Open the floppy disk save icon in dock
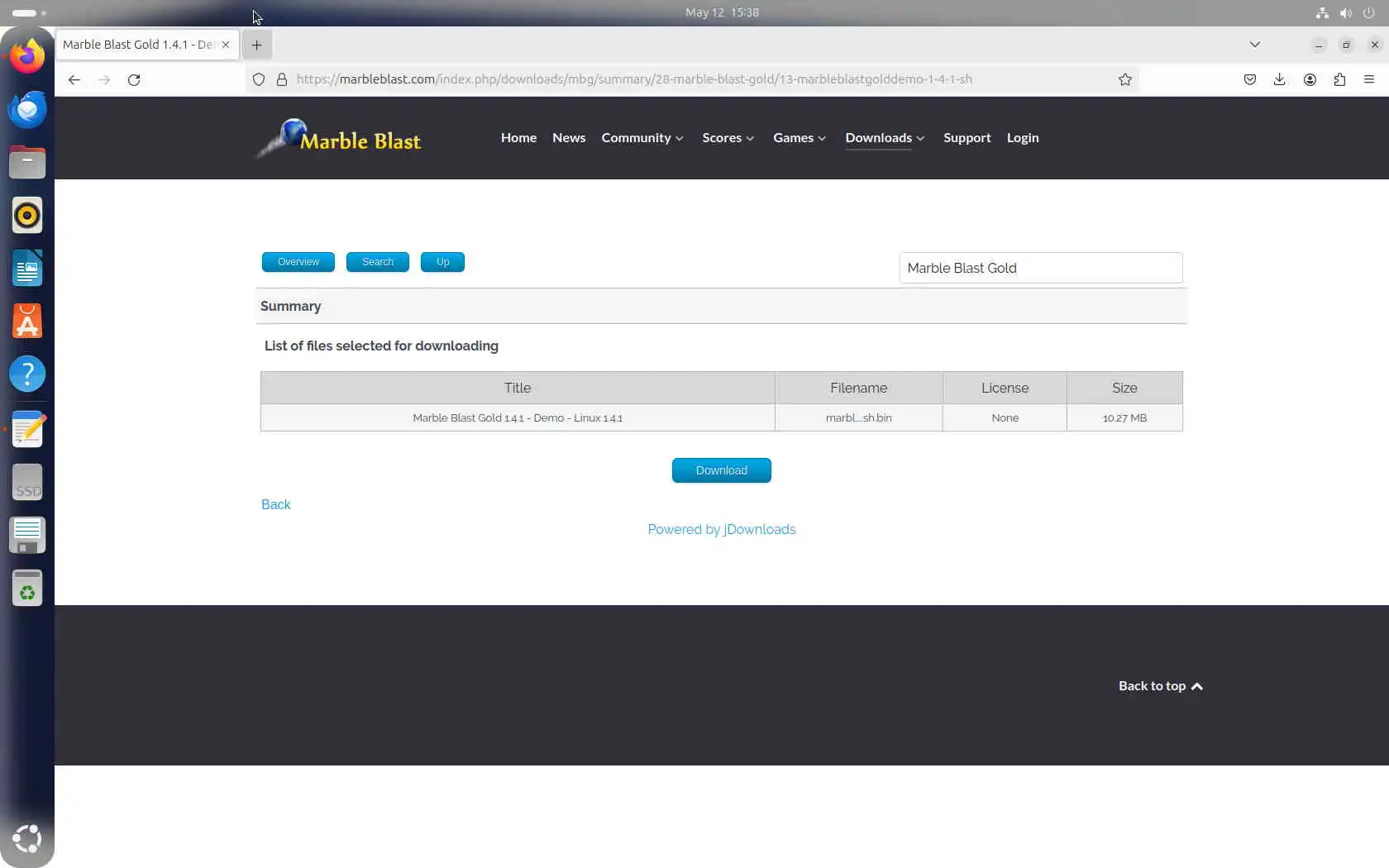 pos(27,536)
